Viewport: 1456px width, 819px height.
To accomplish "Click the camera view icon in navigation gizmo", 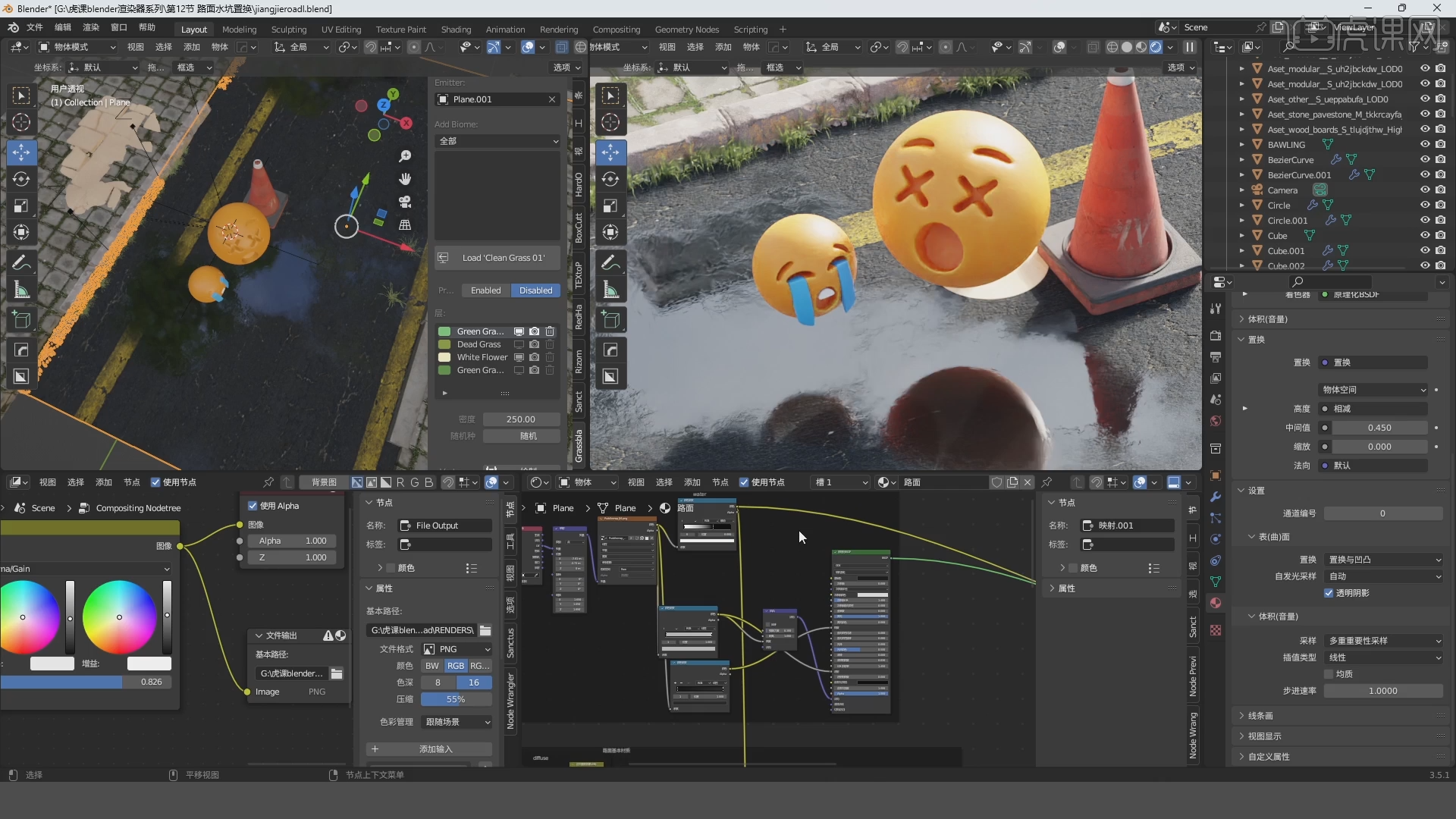I will (x=405, y=202).
